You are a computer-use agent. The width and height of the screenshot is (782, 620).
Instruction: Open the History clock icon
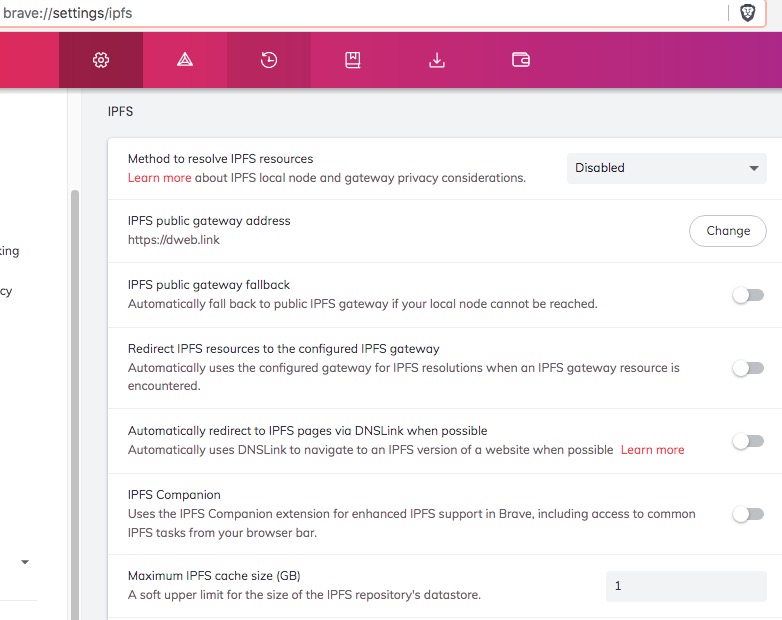click(x=269, y=60)
